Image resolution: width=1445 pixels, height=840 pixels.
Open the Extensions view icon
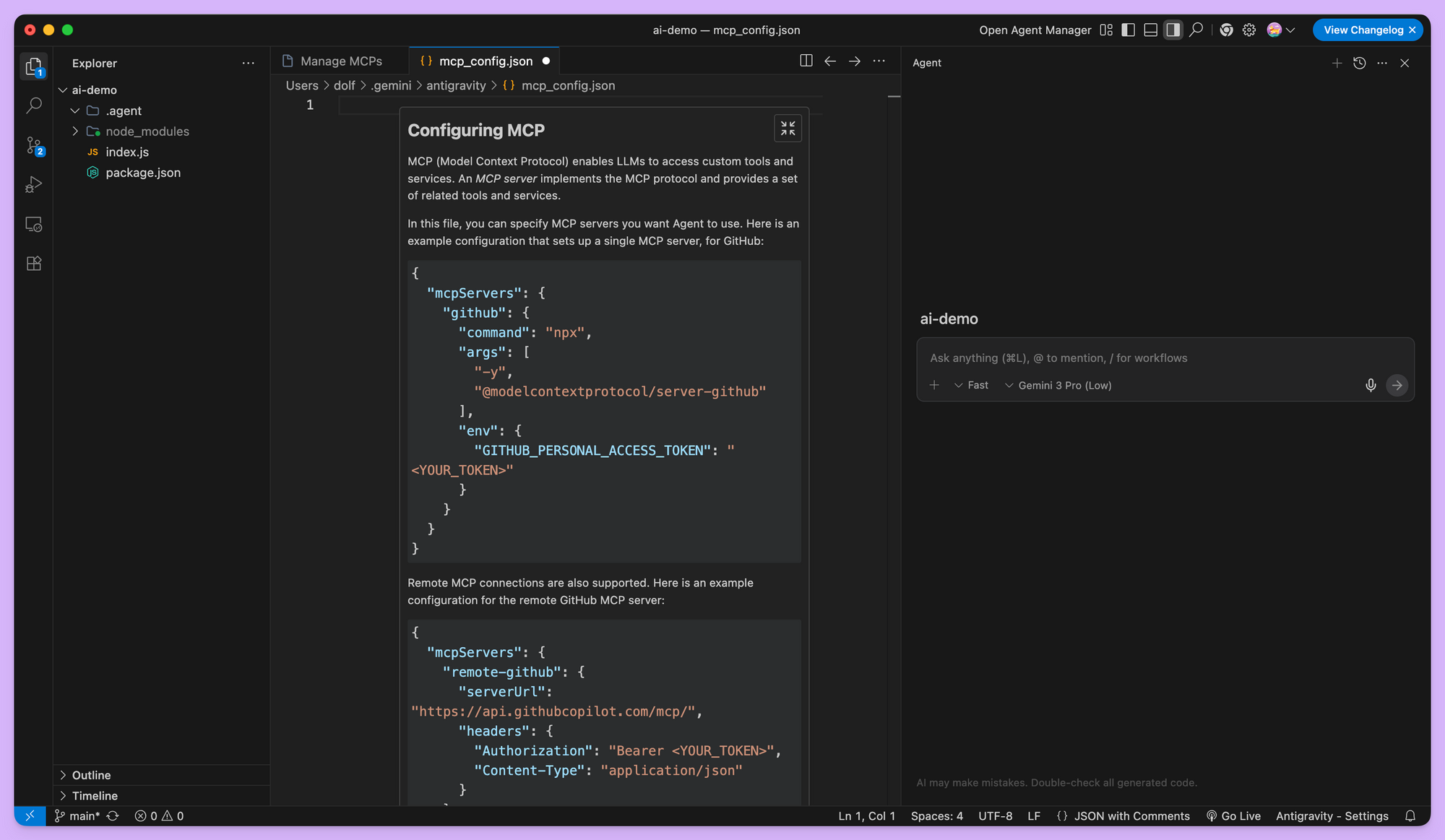coord(34,264)
